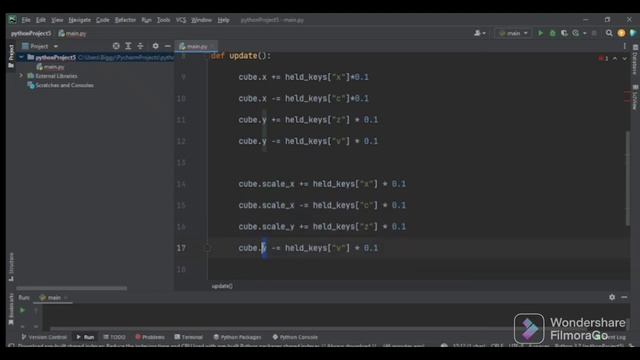
Task: Toggle Database tool window on right strip
Action: [635, 60]
